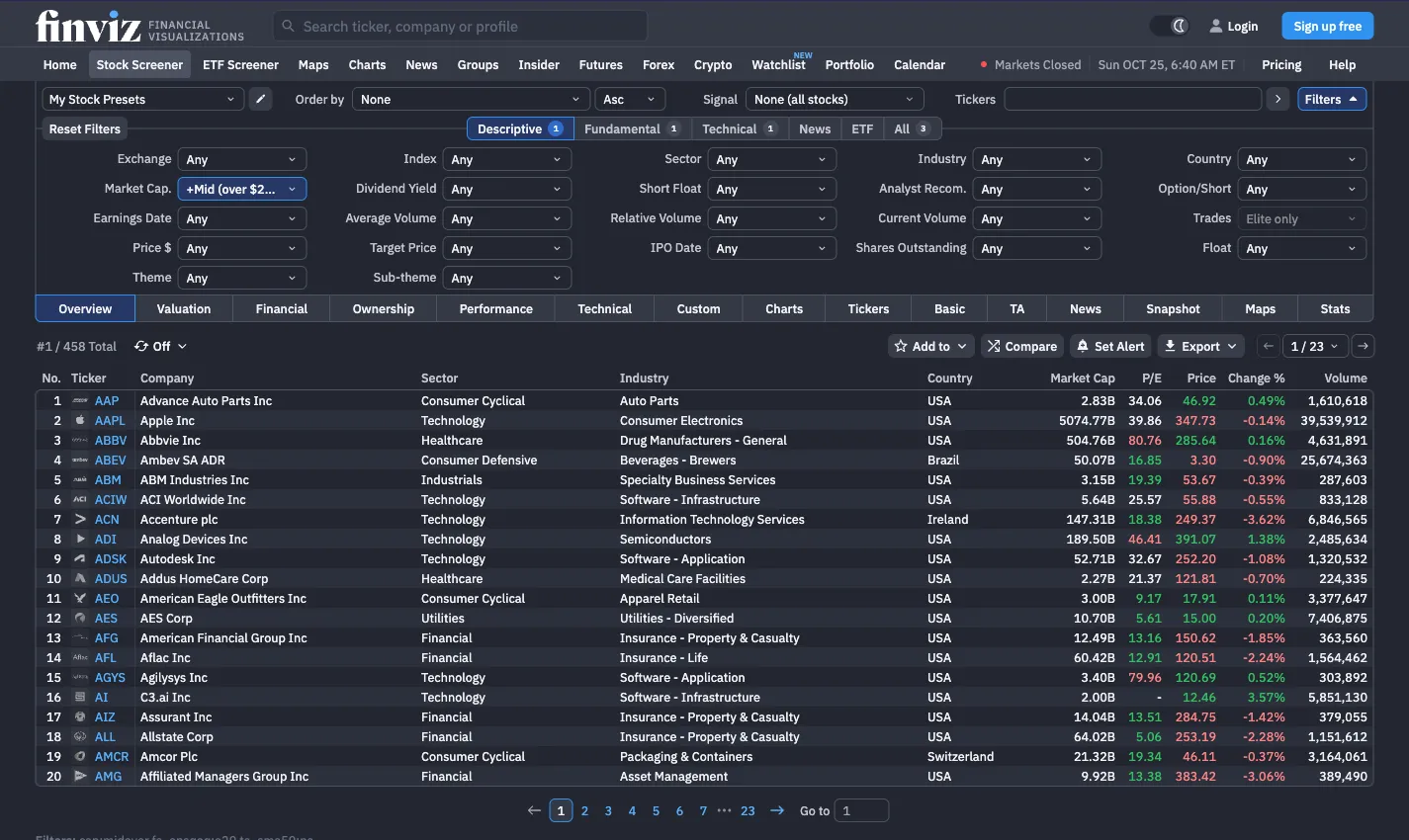
Task: Sort table by Market Cap column header
Action: coord(1083,378)
